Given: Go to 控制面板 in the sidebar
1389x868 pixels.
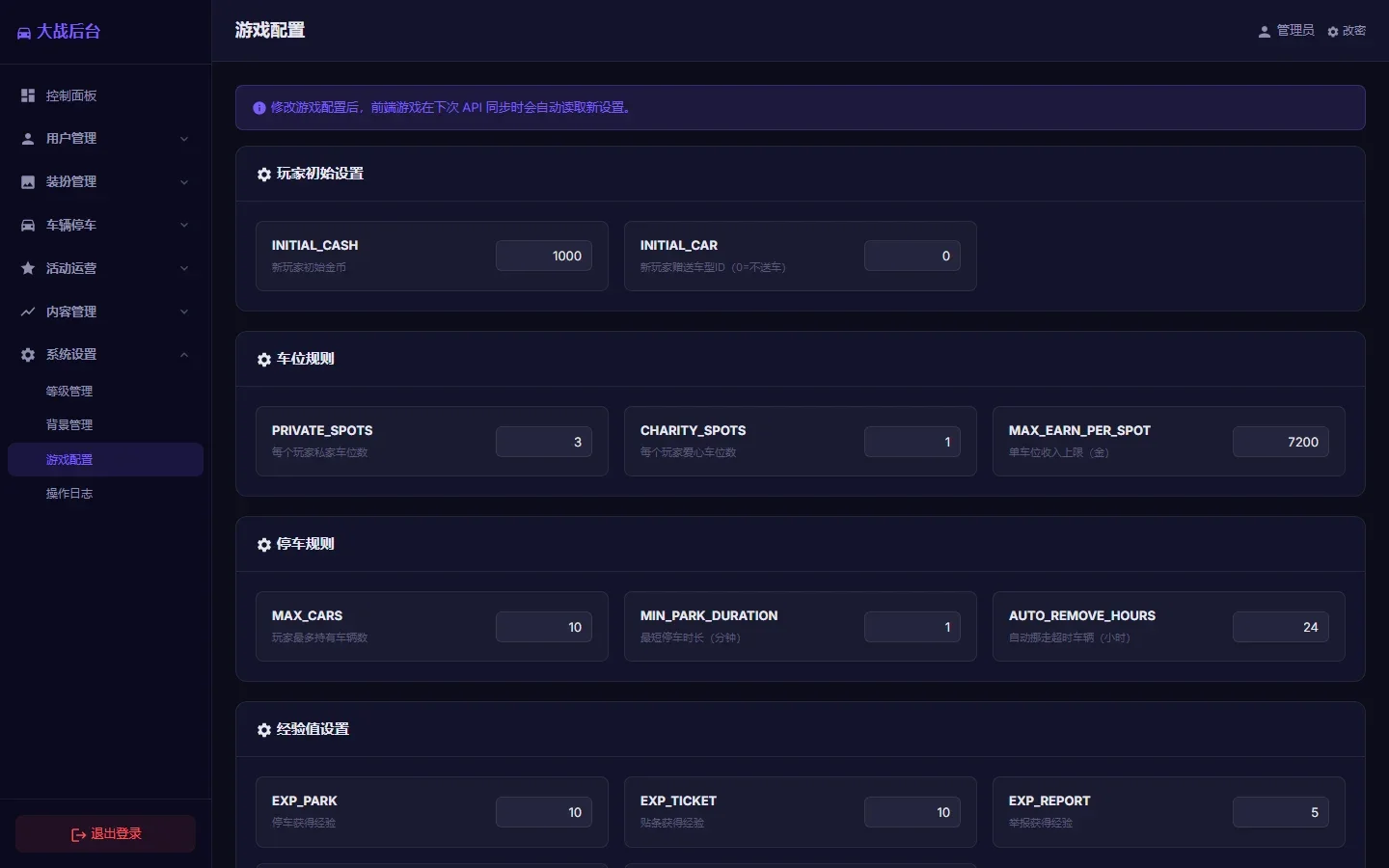Looking at the screenshot, I should click(x=106, y=95).
